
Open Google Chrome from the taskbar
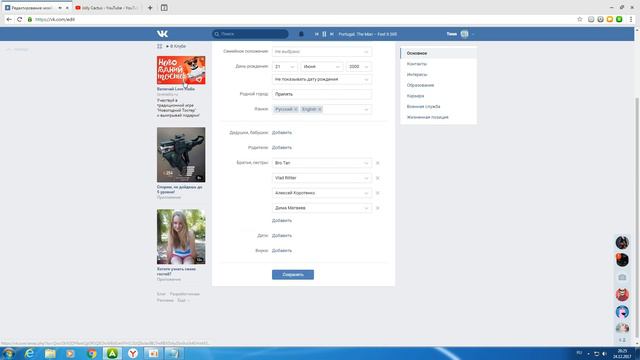91,353
